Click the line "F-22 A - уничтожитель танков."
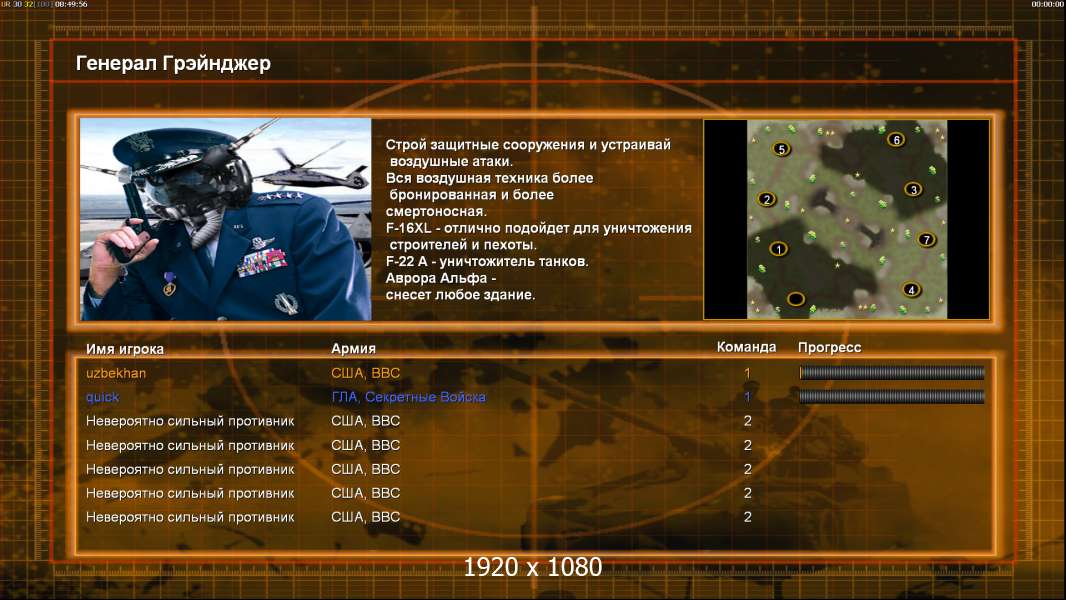 pos(487,262)
